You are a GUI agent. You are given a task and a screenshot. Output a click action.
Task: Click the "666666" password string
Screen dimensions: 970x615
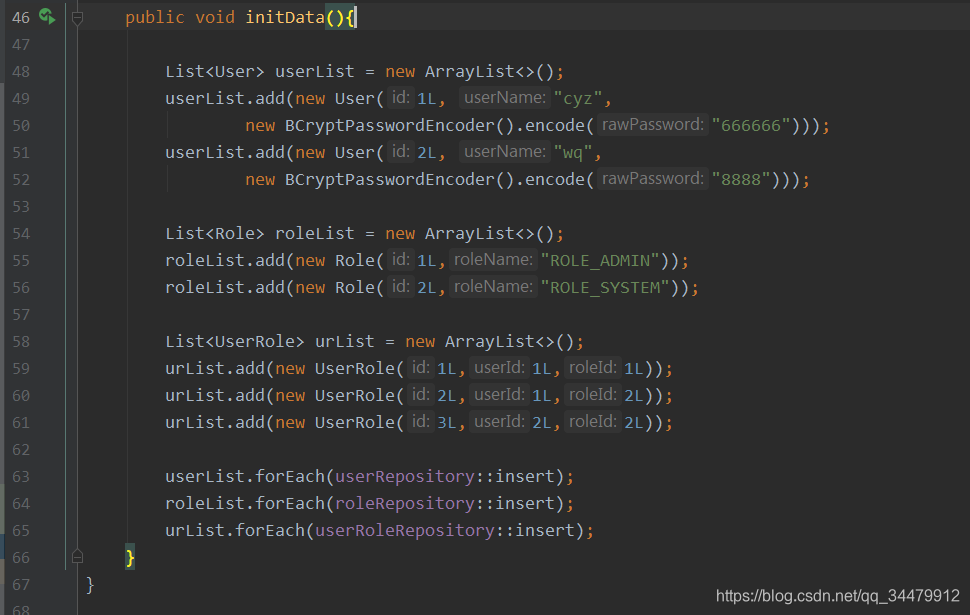pyautogui.click(x=751, y=126)
